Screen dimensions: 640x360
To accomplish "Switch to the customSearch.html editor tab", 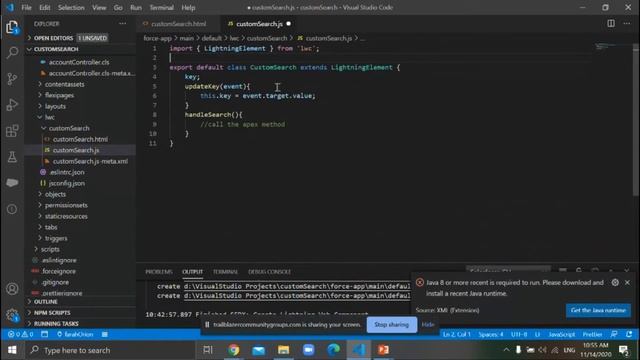I will point(178,24).
